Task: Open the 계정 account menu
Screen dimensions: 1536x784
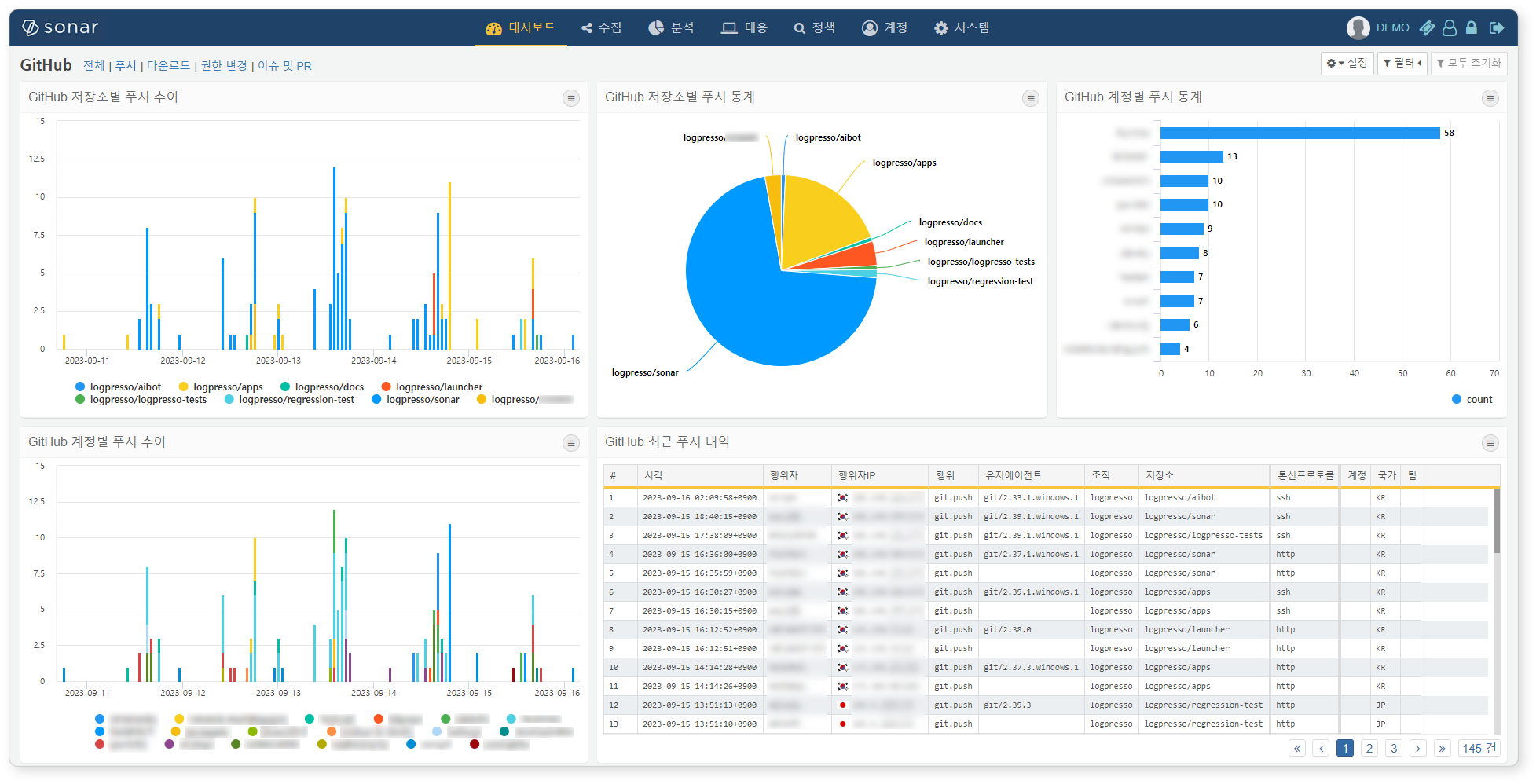Action: point(885,27)
